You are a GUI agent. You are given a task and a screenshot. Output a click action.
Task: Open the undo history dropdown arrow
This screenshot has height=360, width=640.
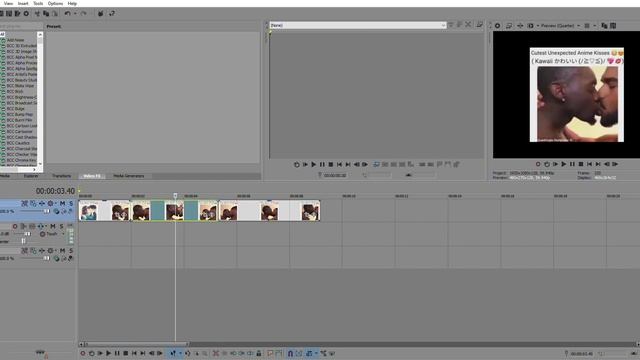(75, 13)
